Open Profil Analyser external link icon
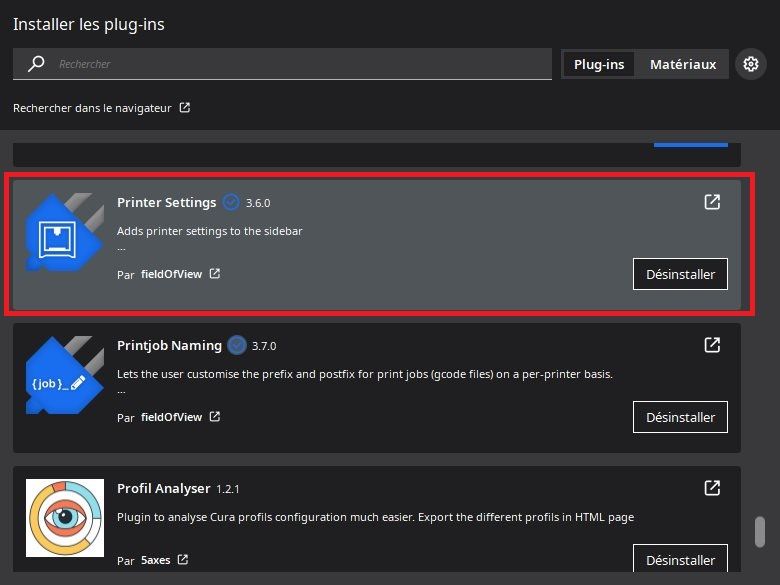 (x=712, y=488)
